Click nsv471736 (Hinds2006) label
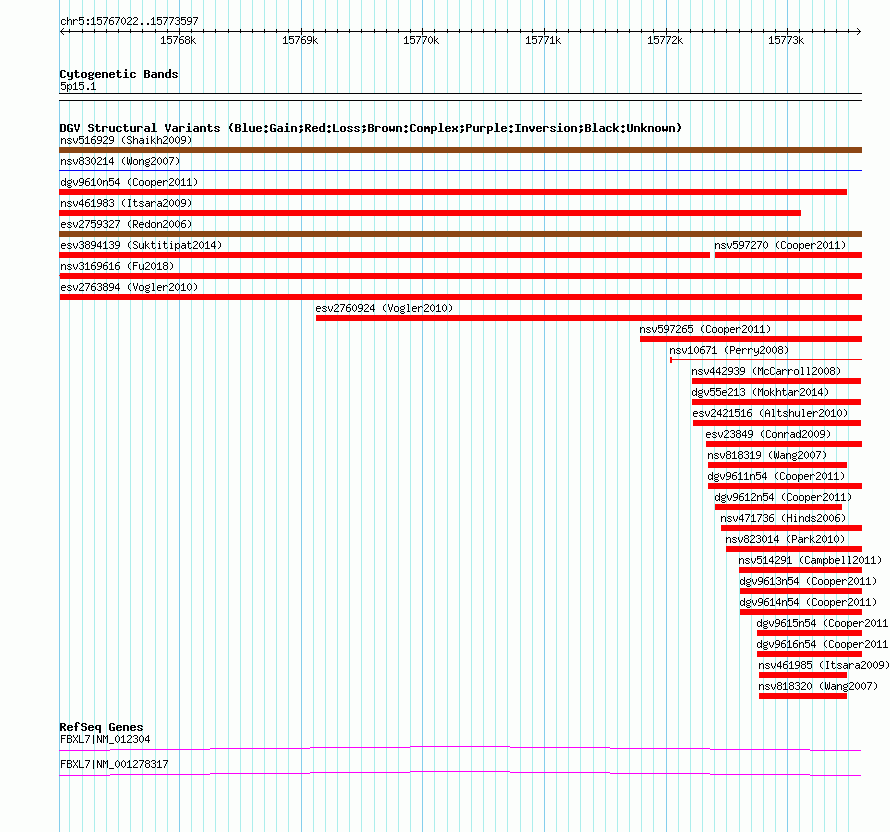Viewport: 890px width, 832px height. tap(783, 518)
